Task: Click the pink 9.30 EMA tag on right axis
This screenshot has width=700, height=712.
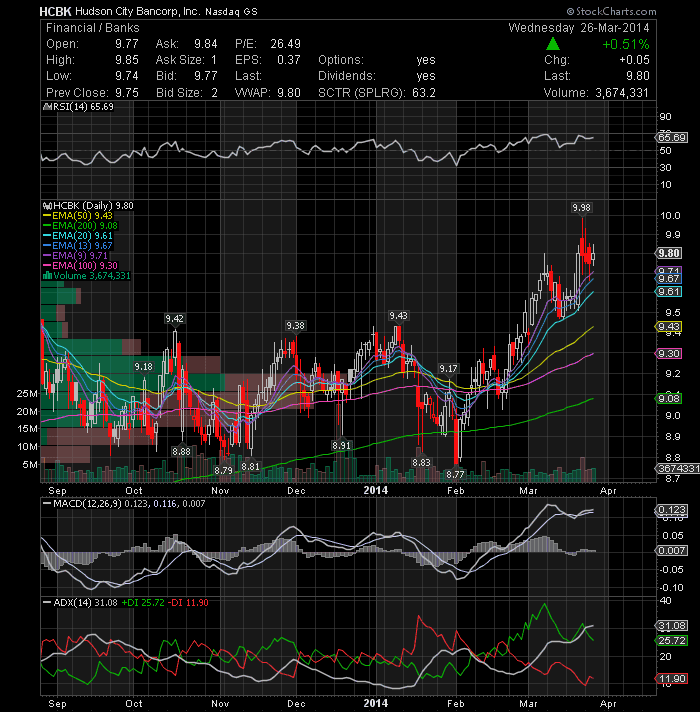Action: click(669, 354)
